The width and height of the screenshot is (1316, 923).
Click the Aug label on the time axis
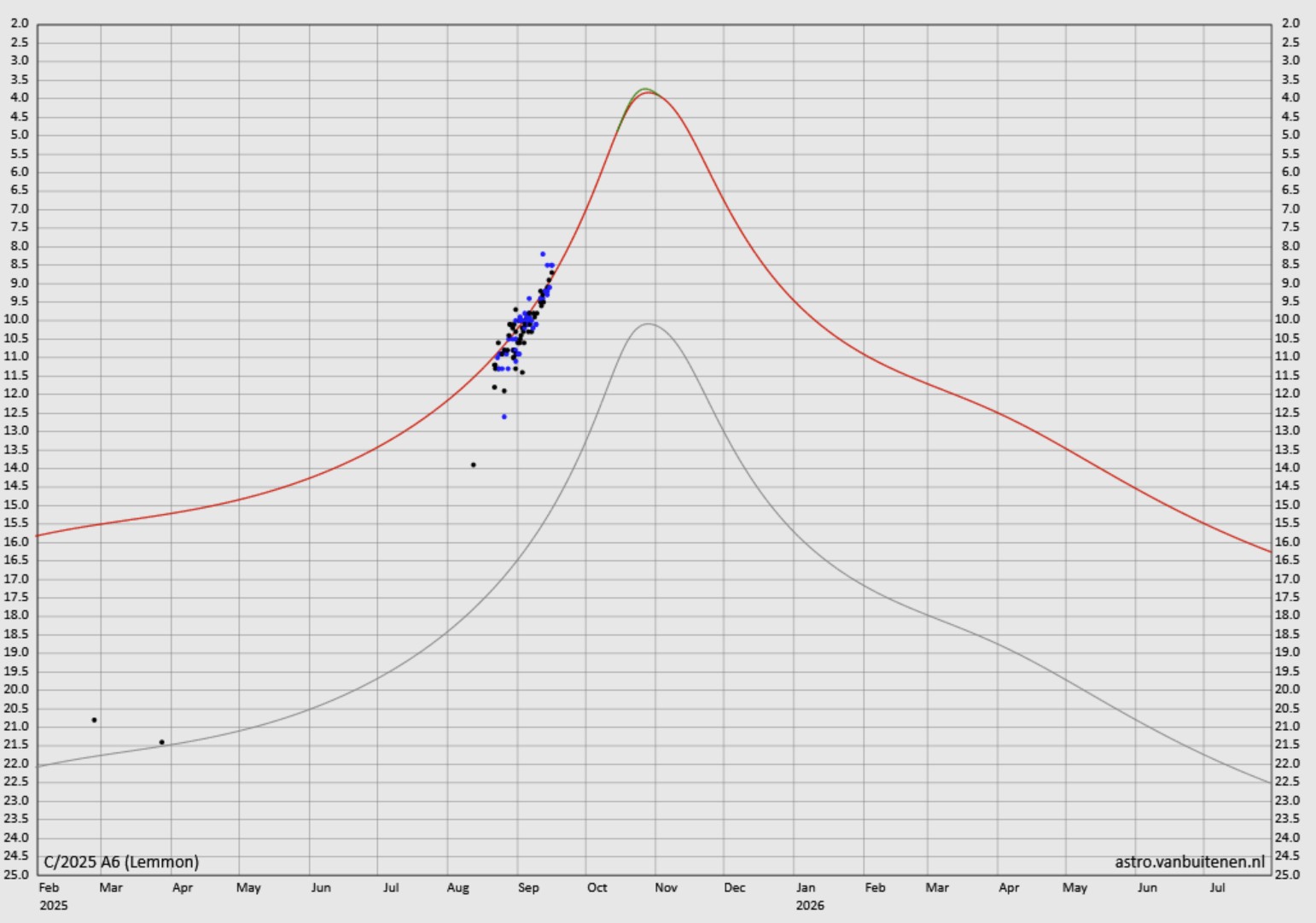(x=458, y=888)
